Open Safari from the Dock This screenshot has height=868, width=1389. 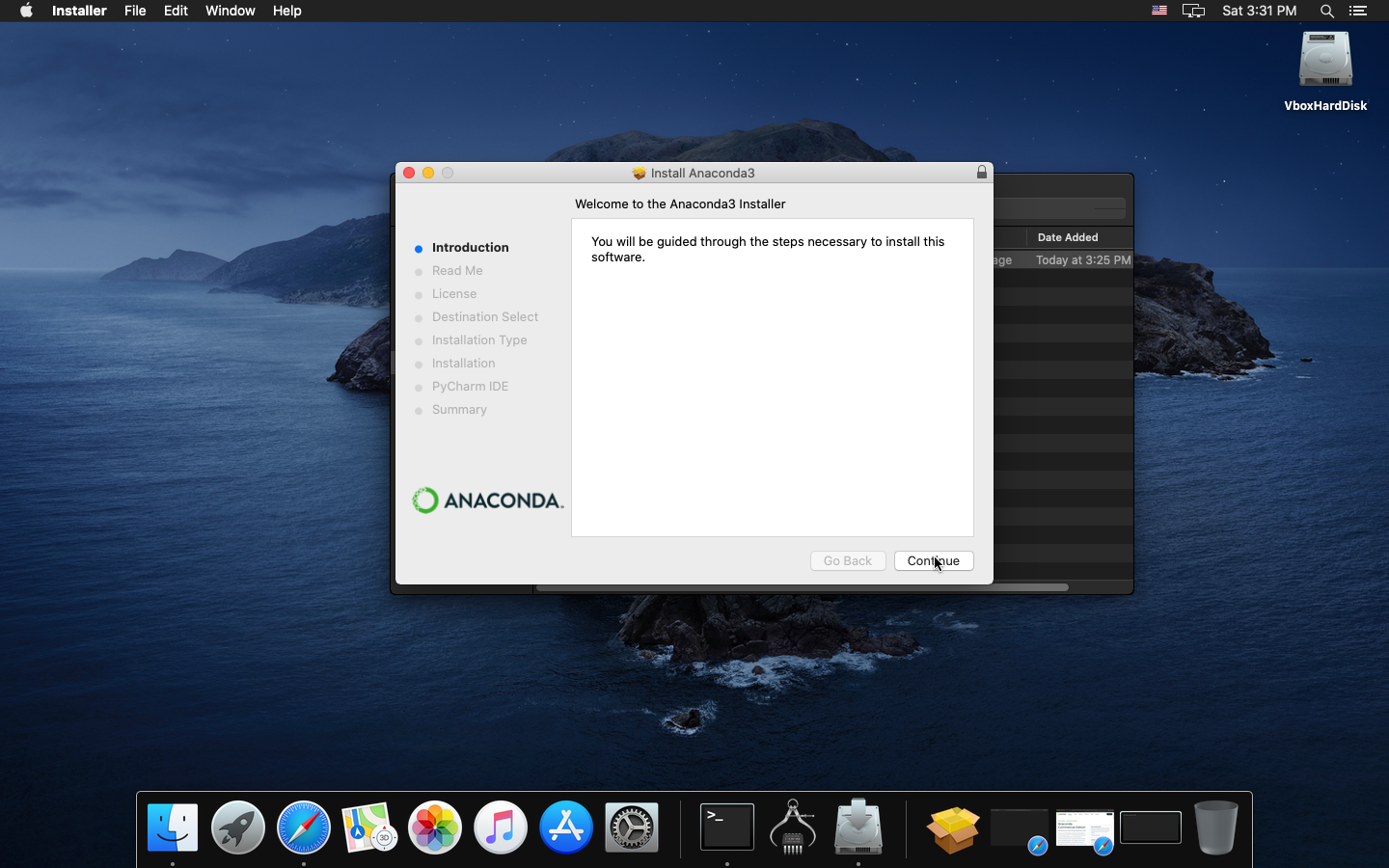(304, 827)
